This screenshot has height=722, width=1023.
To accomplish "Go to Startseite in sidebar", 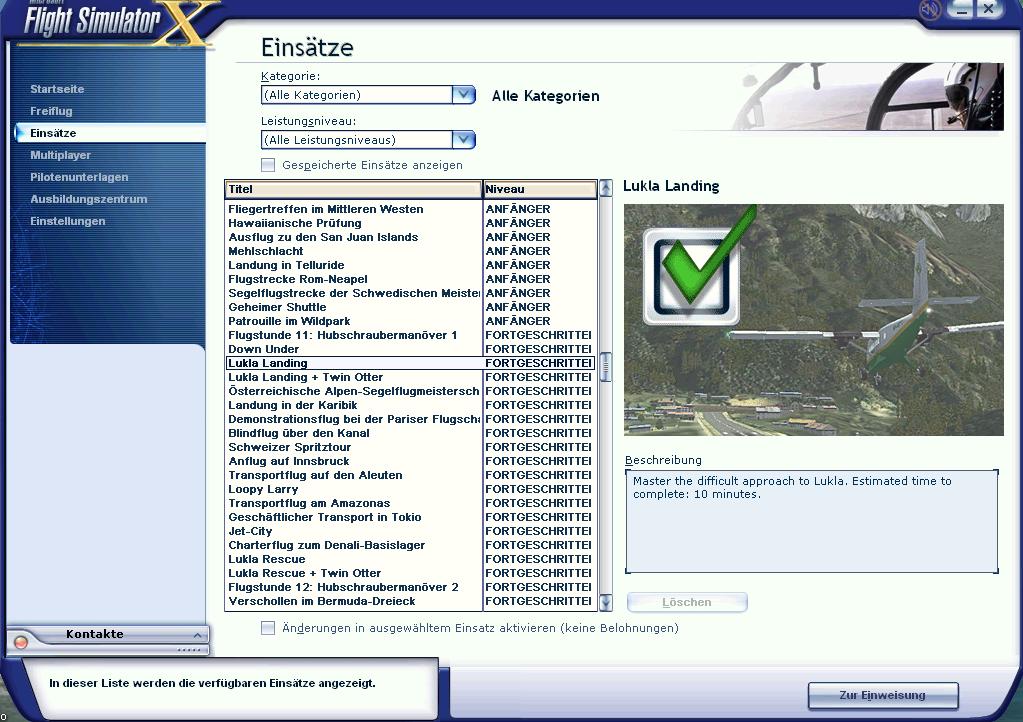I will tap(57, 89).
